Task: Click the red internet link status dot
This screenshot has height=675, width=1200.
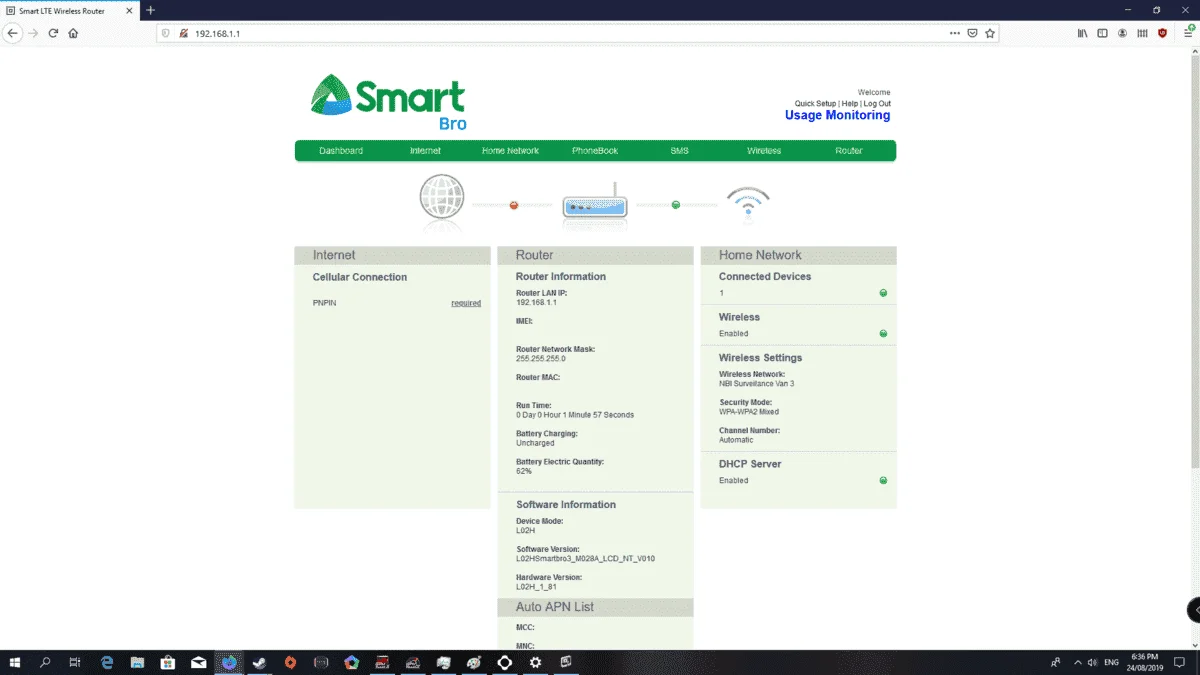Action: coord(514,205)
